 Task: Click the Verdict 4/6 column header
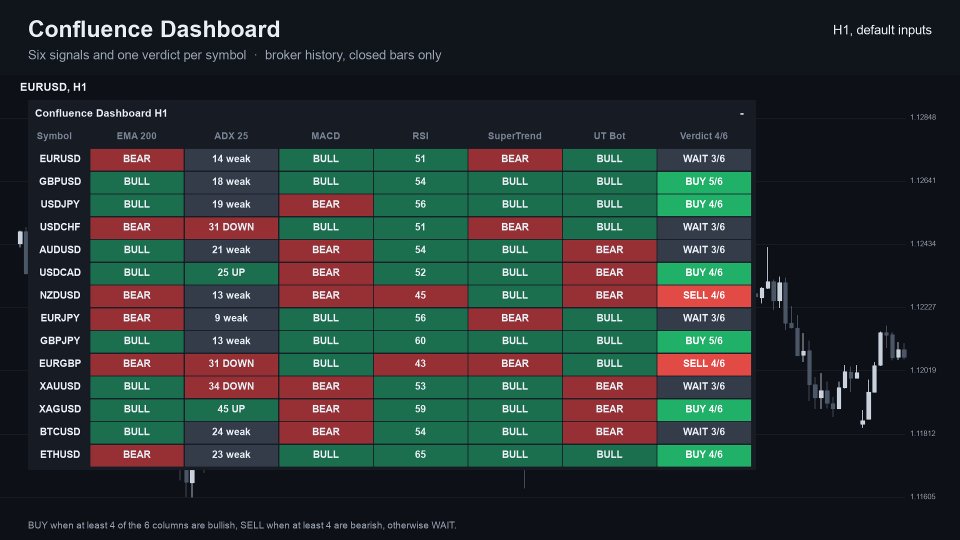[703, 136]
